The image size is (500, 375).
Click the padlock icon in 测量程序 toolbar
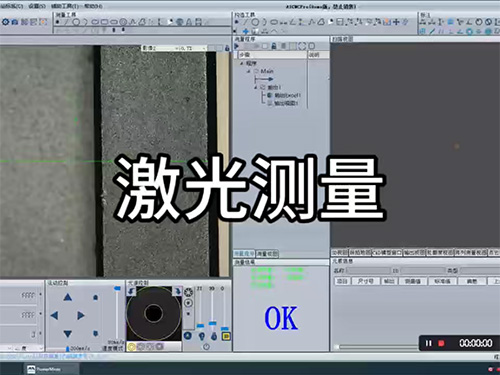click(274, 46)
